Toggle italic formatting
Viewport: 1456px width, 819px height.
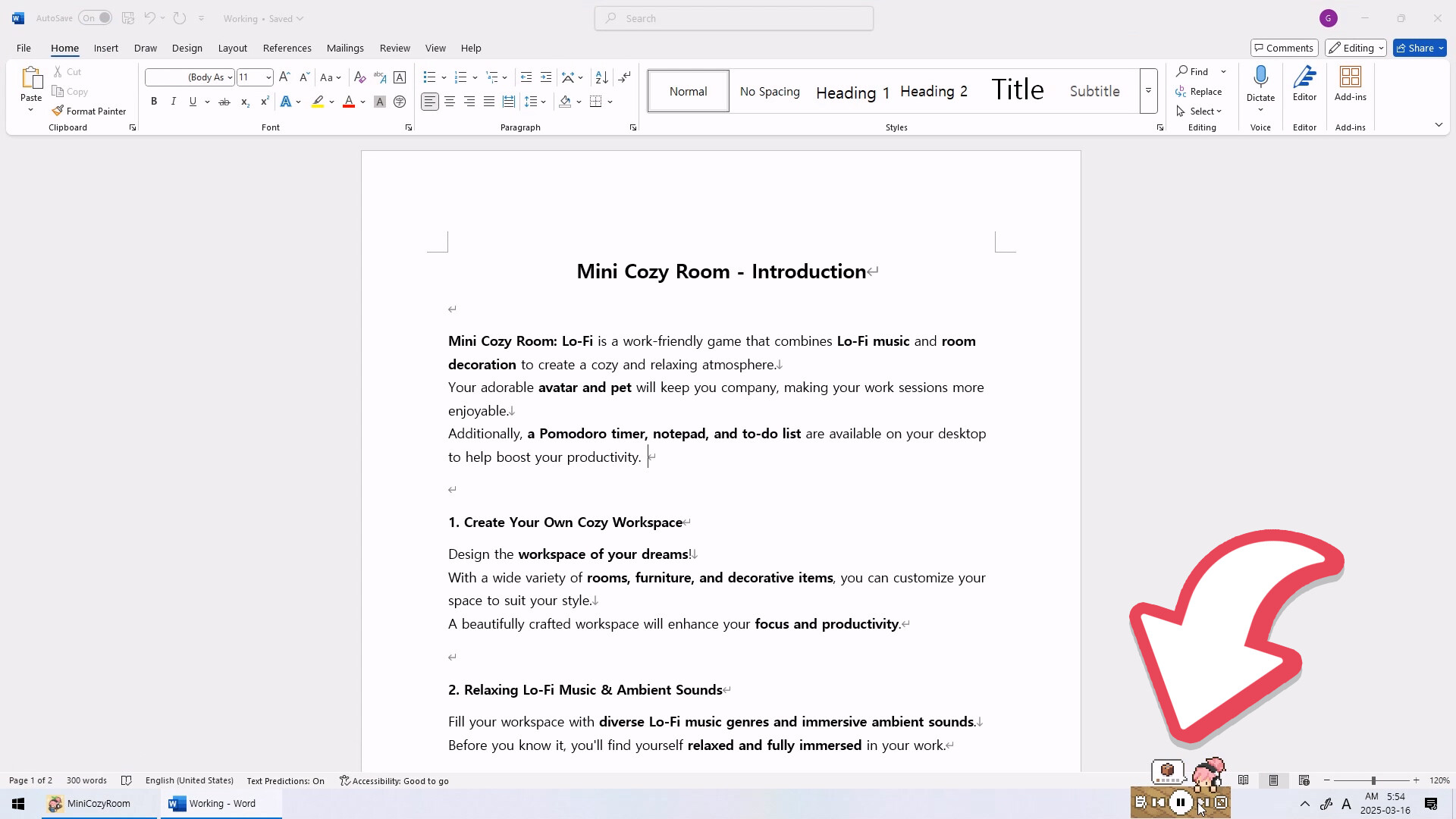173,101
